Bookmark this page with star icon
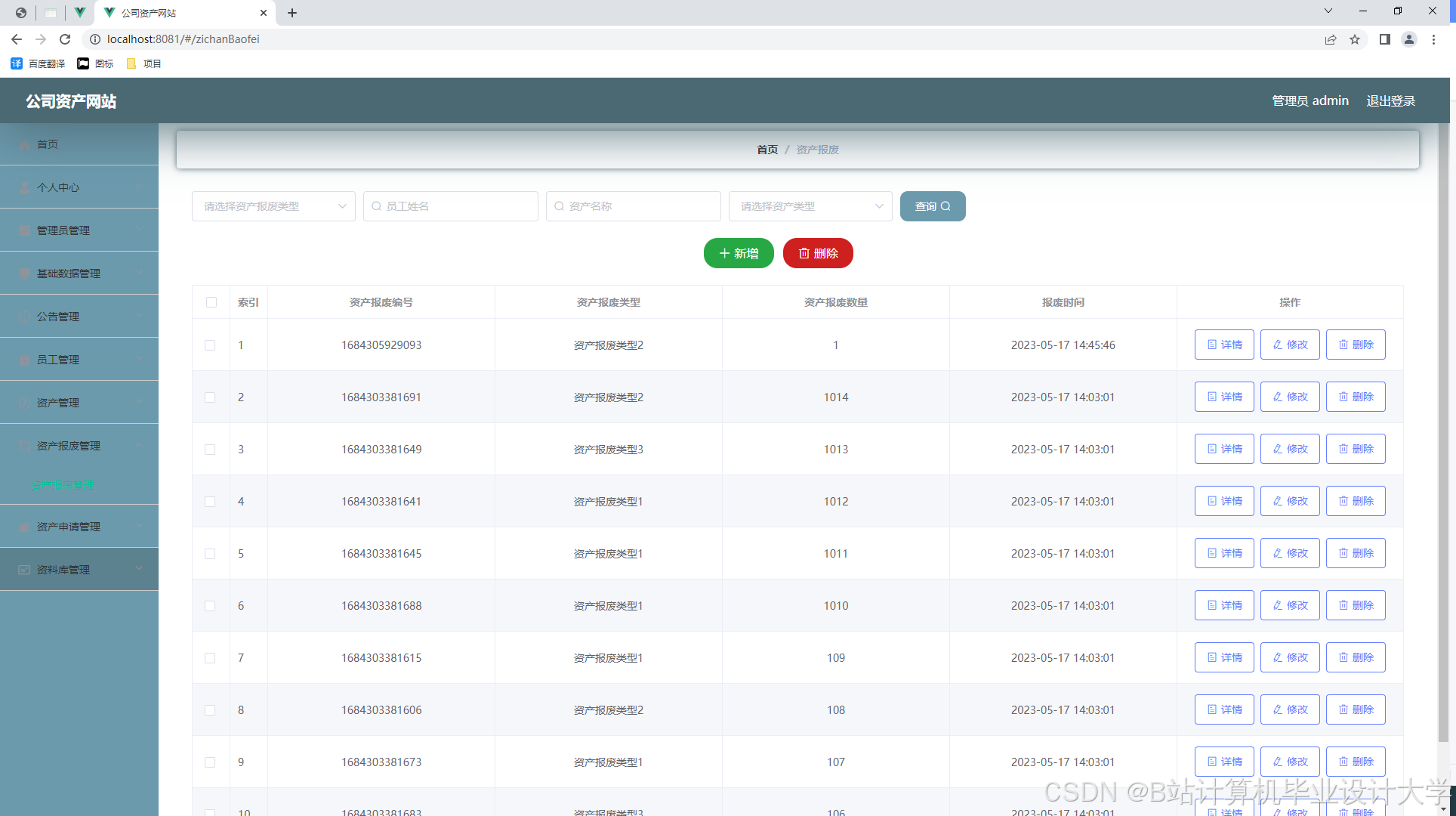The width and height of the screenshot is (1456, 816). (x=1355, y=39)
